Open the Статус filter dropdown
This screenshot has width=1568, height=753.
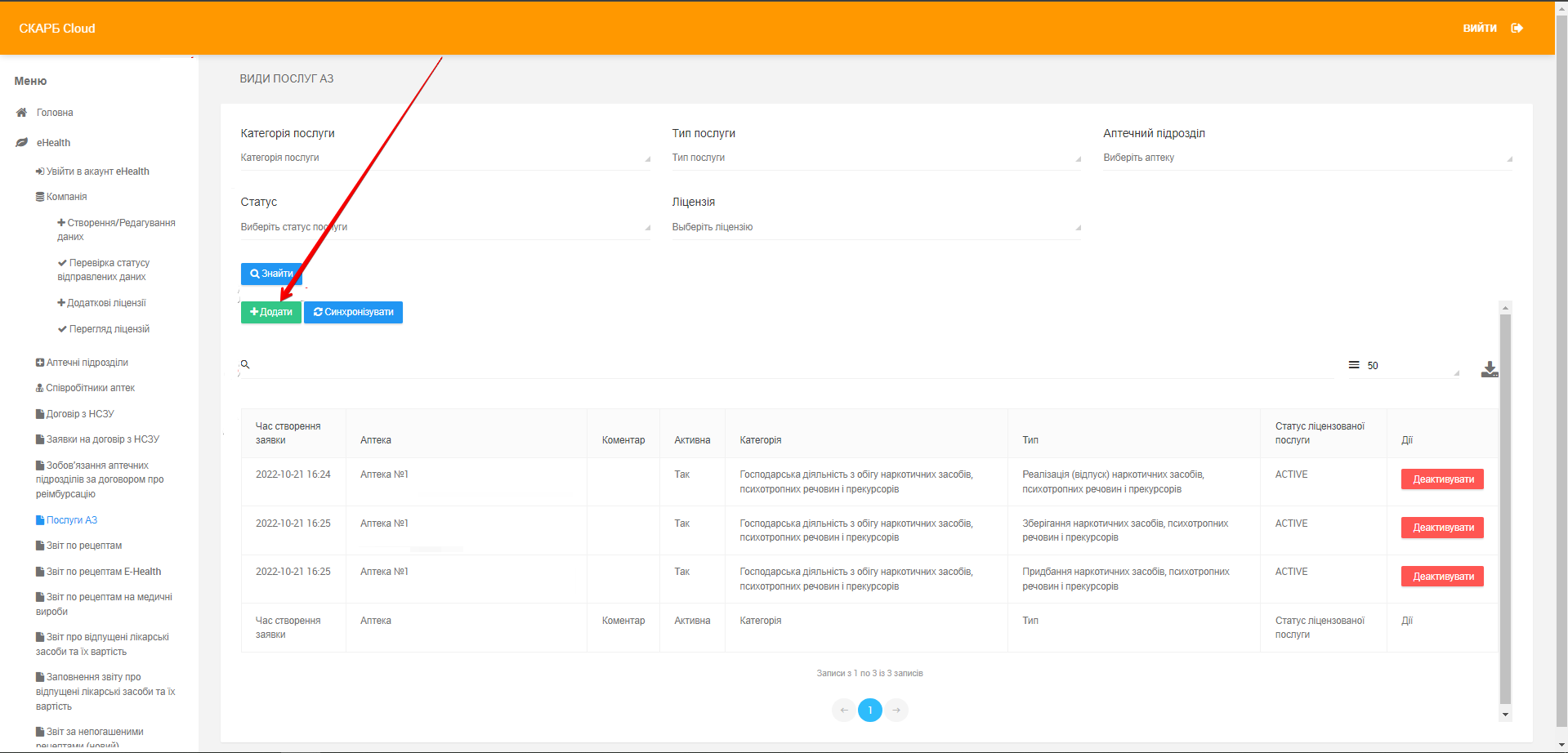click(x=445, y=227)
